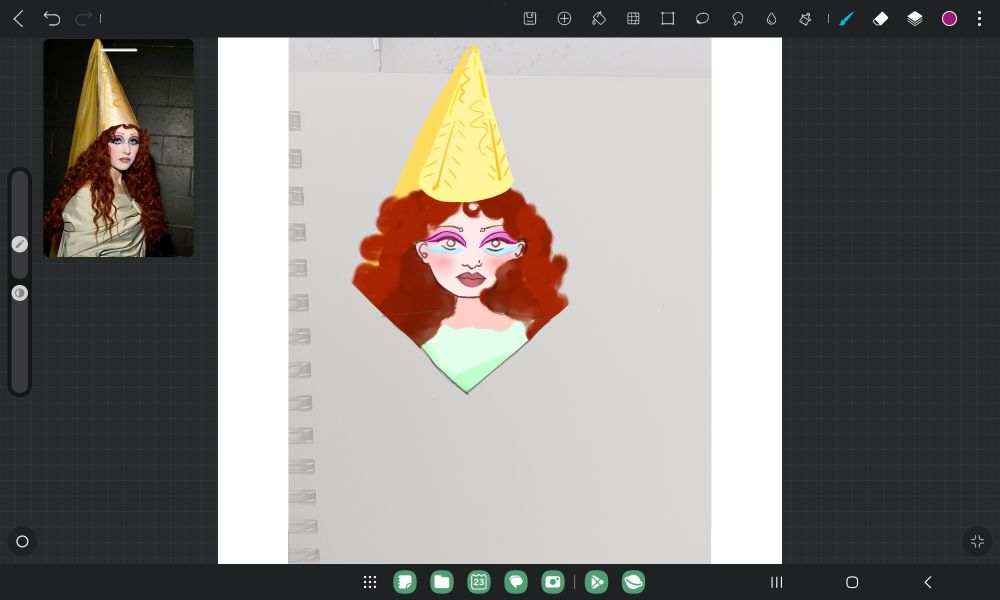Open the Android app drawer grid
Screen dimensions: 1000x600
370,582
